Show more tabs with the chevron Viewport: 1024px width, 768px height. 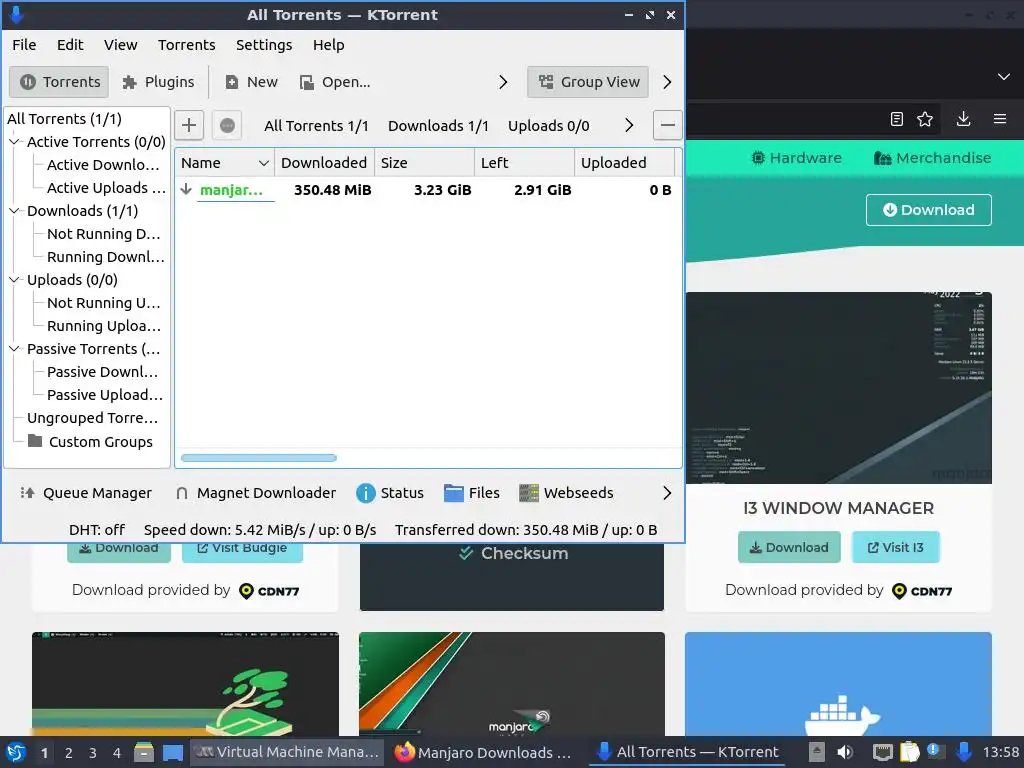[628, 125]
